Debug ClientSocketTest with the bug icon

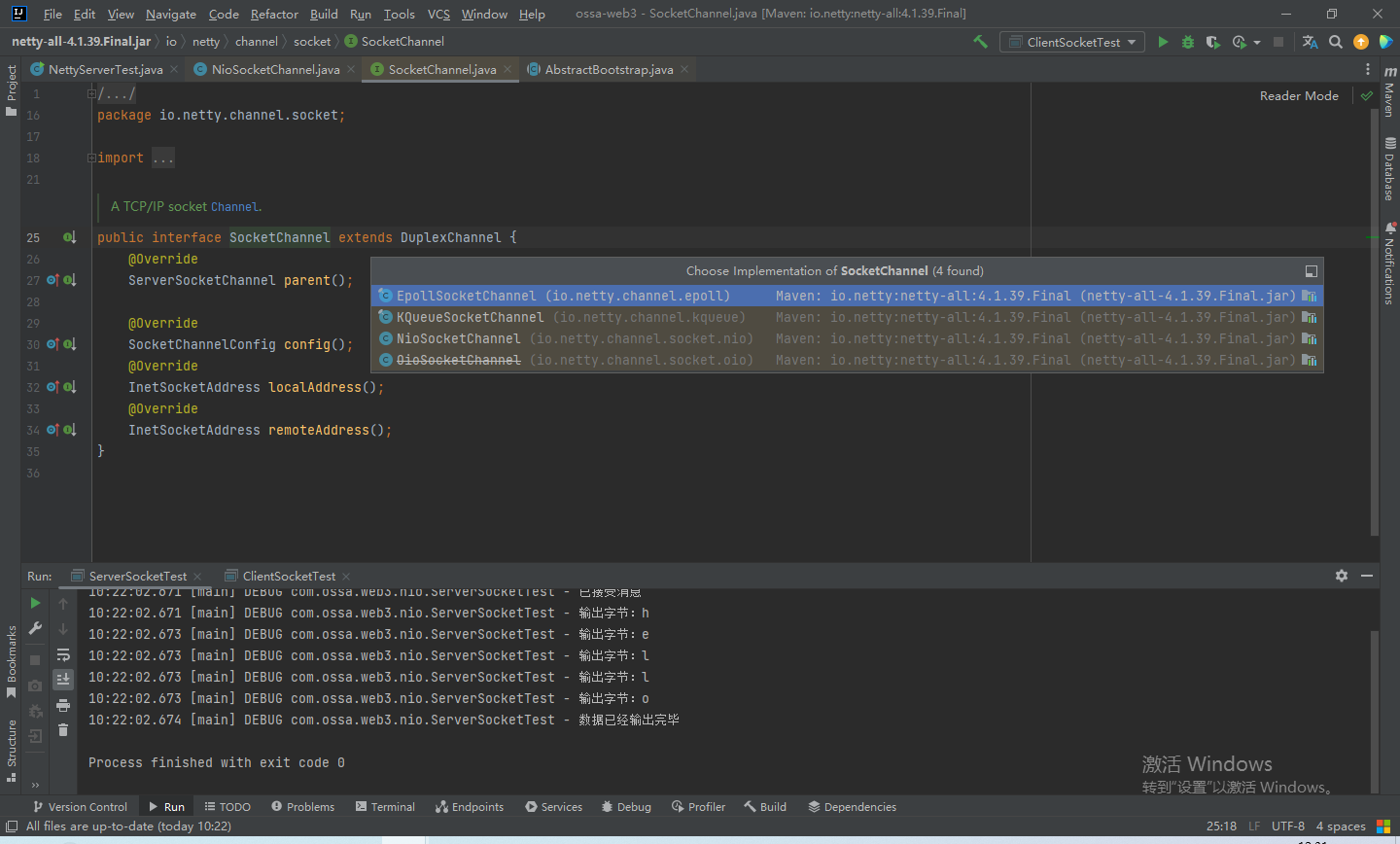coord(1187,42)
